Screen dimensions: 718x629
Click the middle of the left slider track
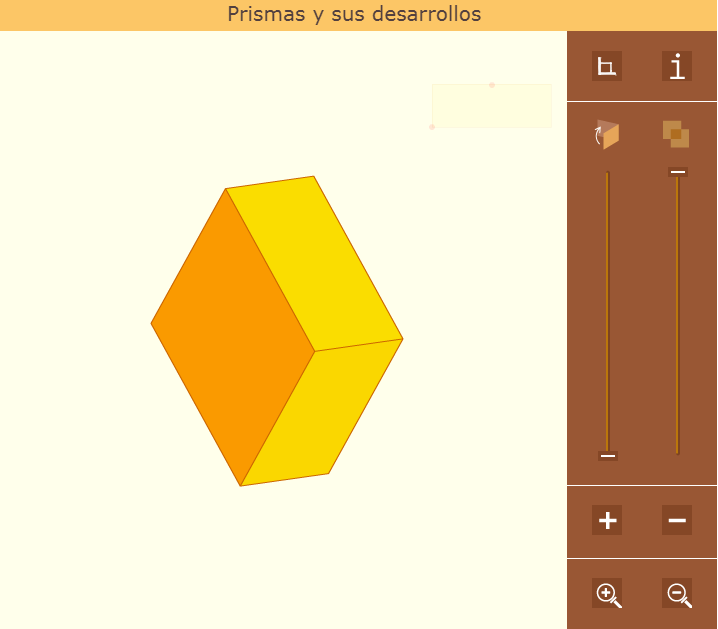click(x=607, y=313)
